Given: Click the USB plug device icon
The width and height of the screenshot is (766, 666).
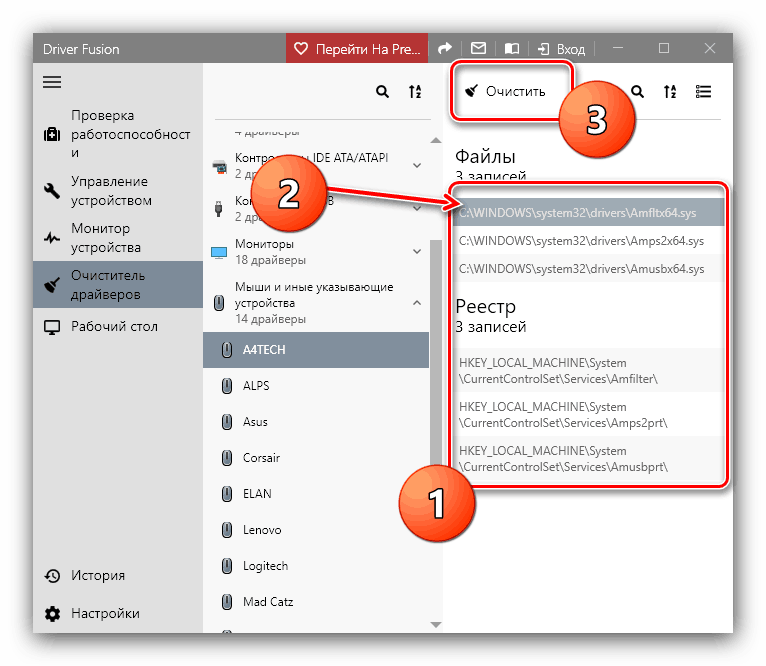Looking at the screenshot, I should tap(218, 209).
